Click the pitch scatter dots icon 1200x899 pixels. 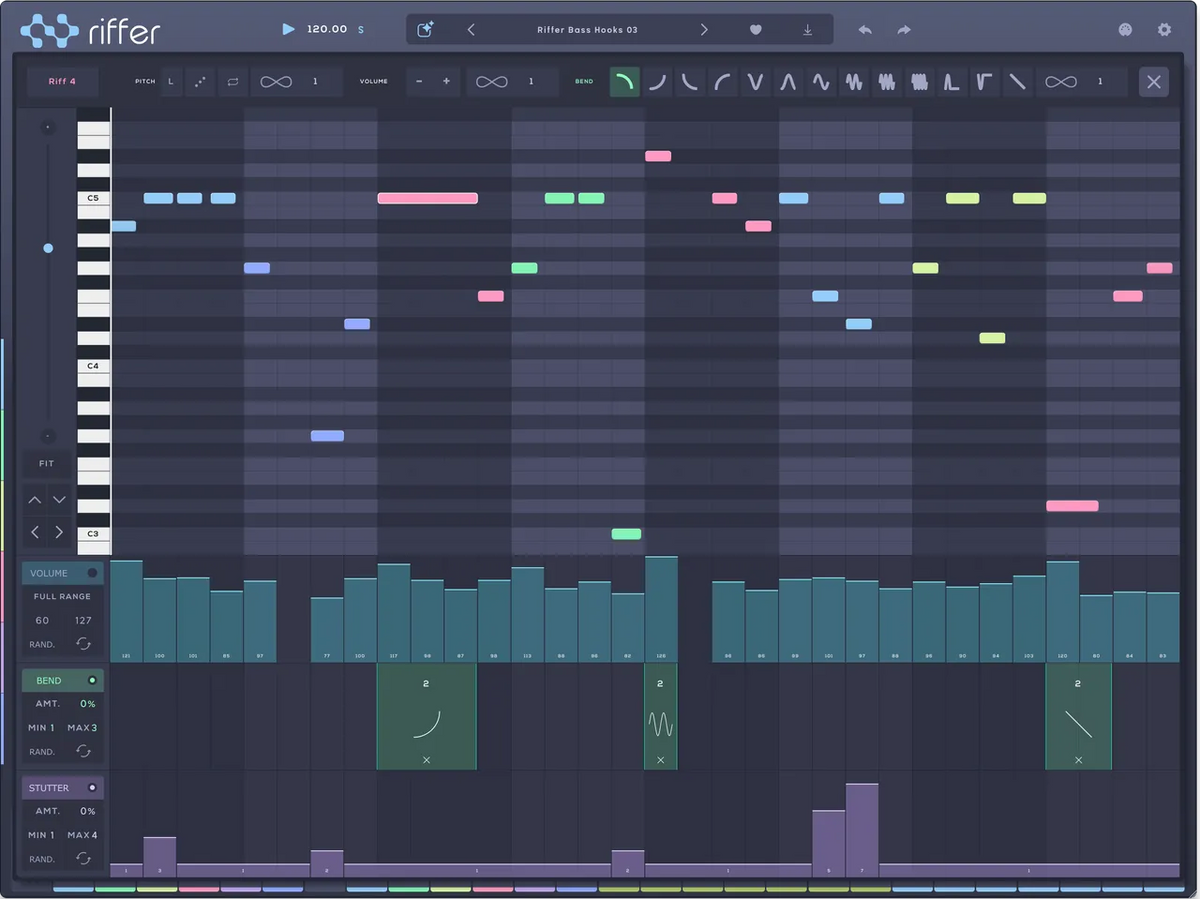click(200, 82)
